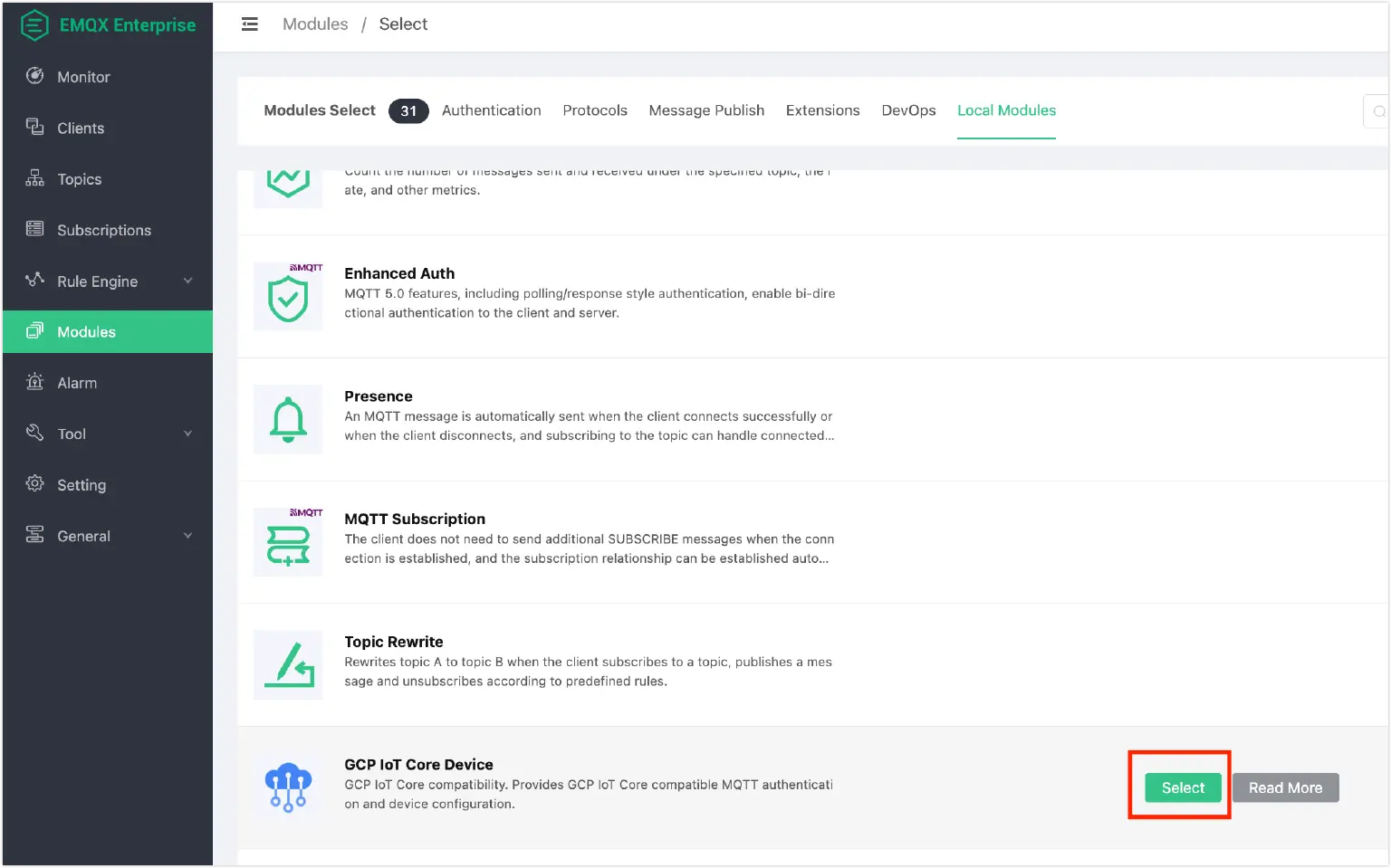The image size is (1391, 868).
Task: Click the Topic Rewrite module icon
Action: click(288, 664)
